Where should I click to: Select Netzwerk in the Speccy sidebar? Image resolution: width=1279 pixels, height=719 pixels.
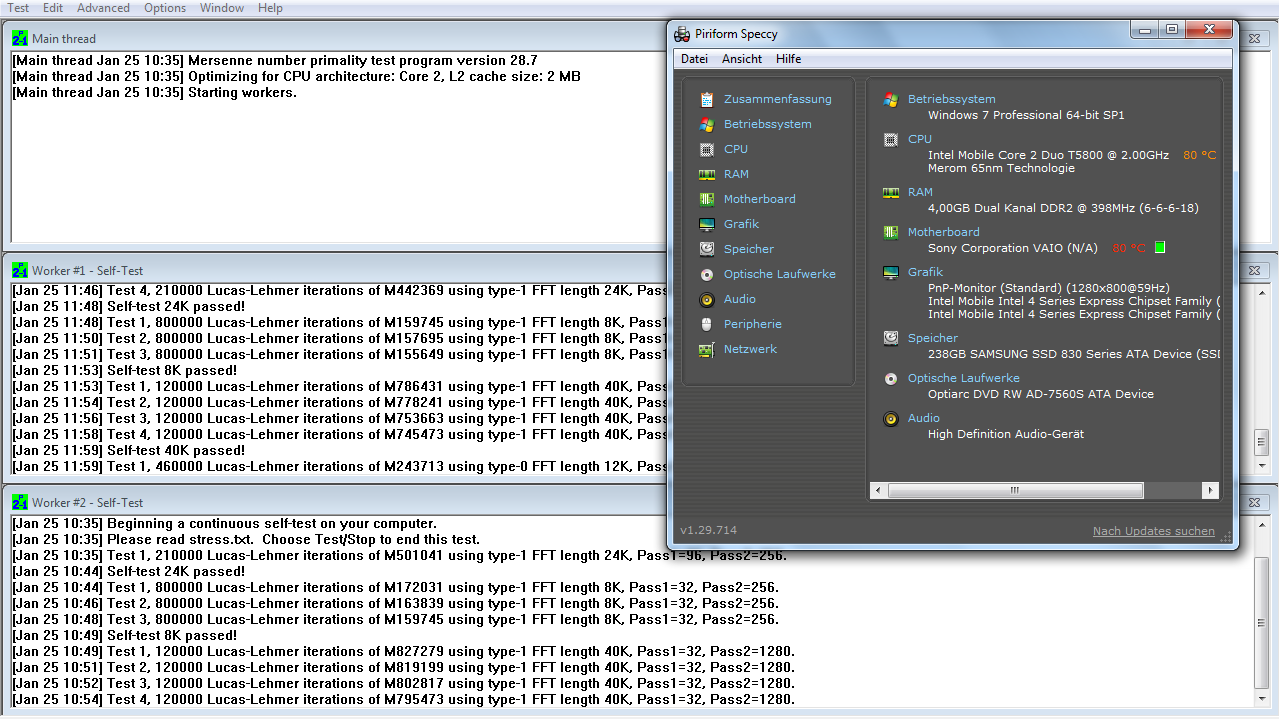750,349
